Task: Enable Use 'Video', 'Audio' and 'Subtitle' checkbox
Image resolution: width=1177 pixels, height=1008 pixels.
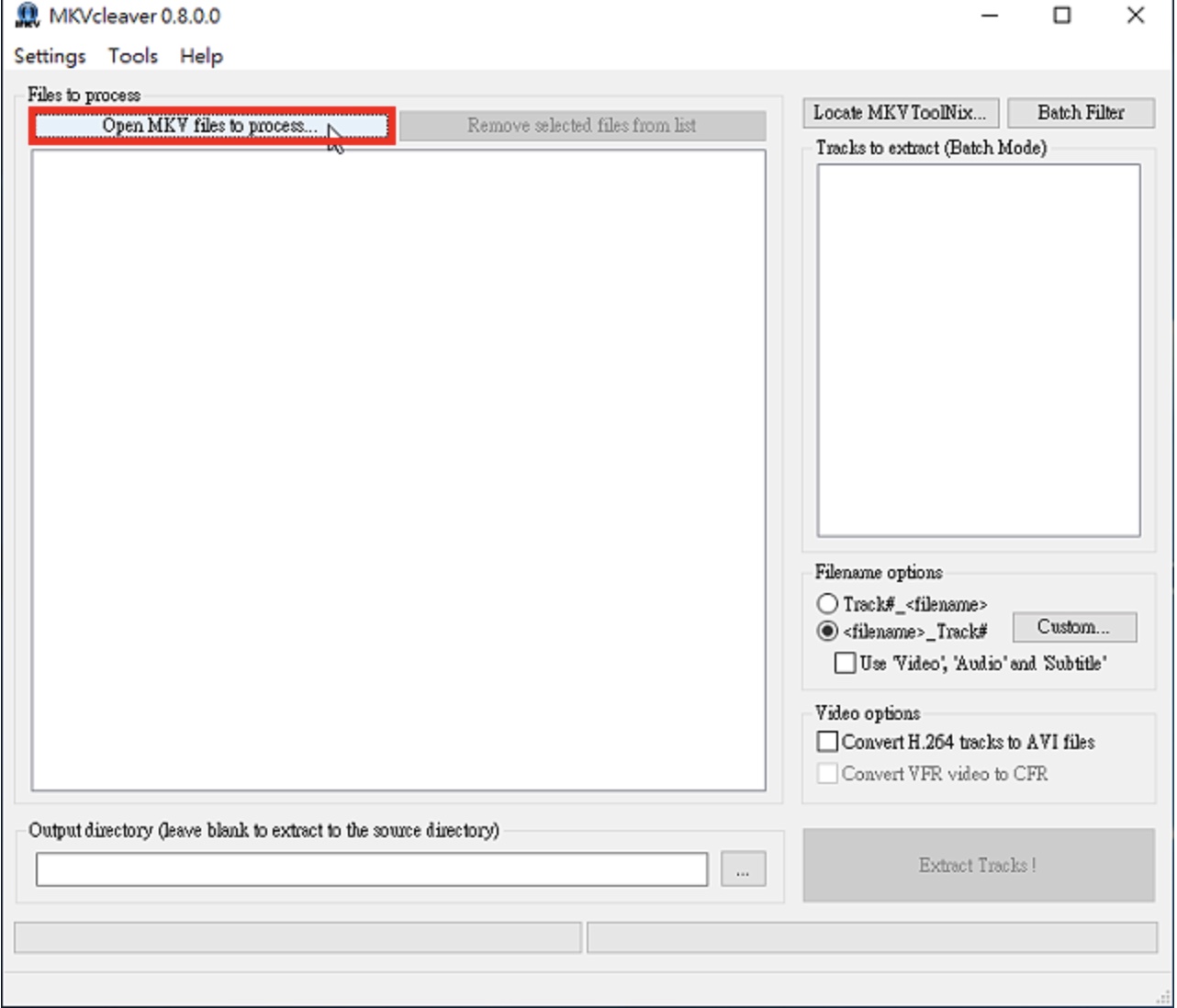Action: [x=970, y=663]
